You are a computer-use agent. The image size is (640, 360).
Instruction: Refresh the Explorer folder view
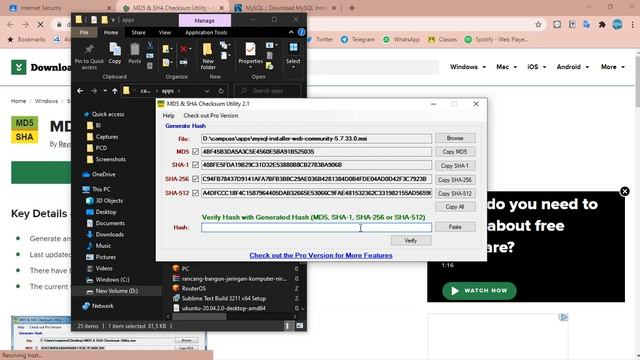click(x=221, y=91)
